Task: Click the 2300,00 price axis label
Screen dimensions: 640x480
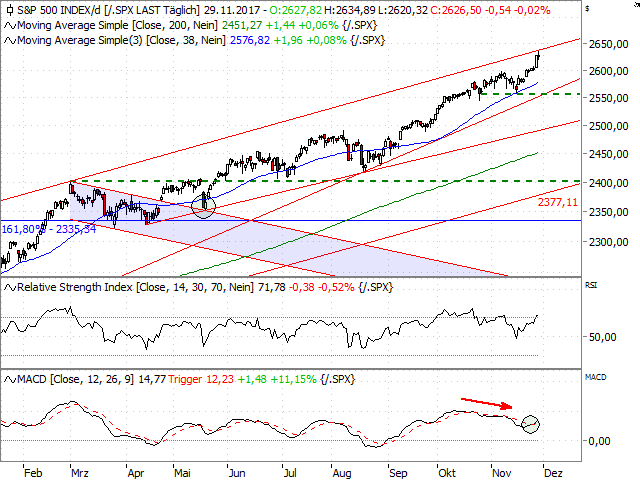Action: [608, 242]
